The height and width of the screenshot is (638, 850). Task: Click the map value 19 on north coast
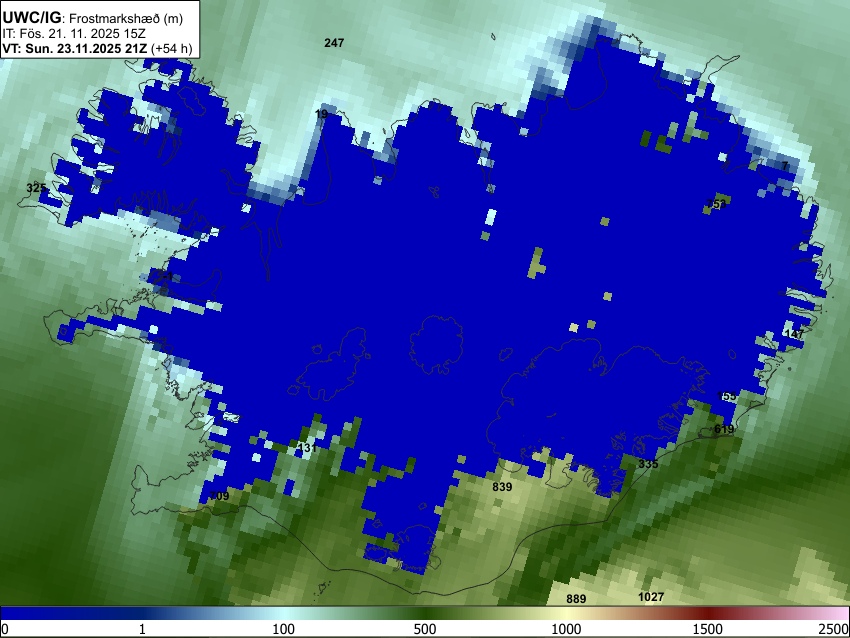(321, 114)
